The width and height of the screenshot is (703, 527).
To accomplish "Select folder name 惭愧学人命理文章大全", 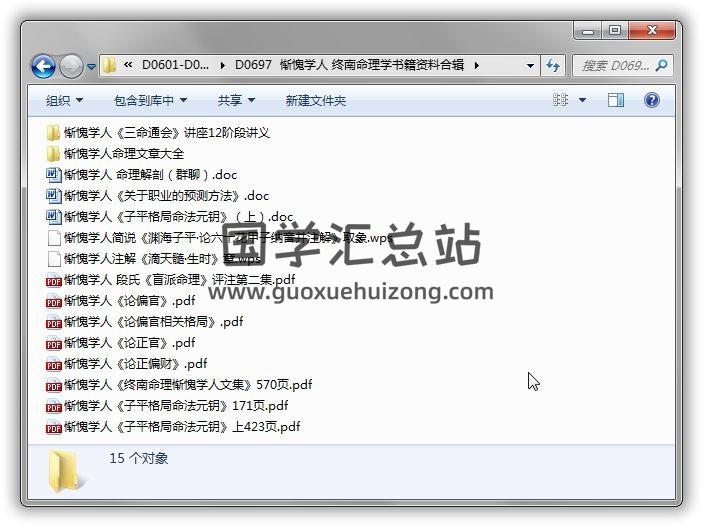I will pos(124,154).
